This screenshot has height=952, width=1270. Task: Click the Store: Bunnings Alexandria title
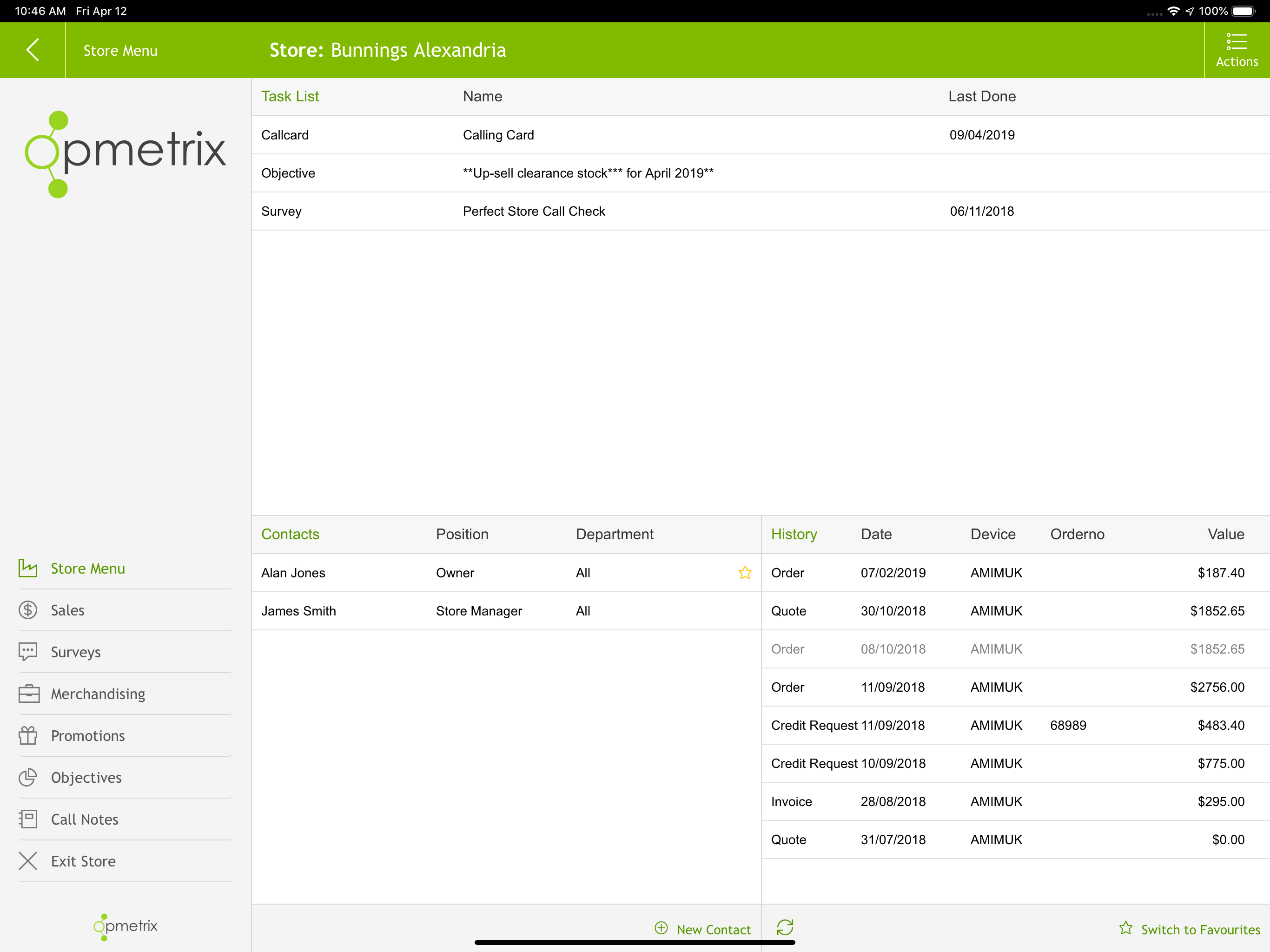click(388, 50)
